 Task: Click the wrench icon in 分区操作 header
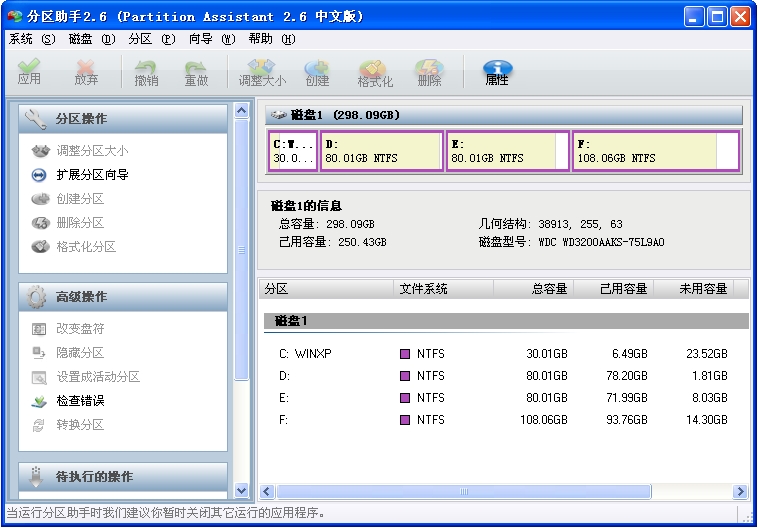[x=36, y=119]
